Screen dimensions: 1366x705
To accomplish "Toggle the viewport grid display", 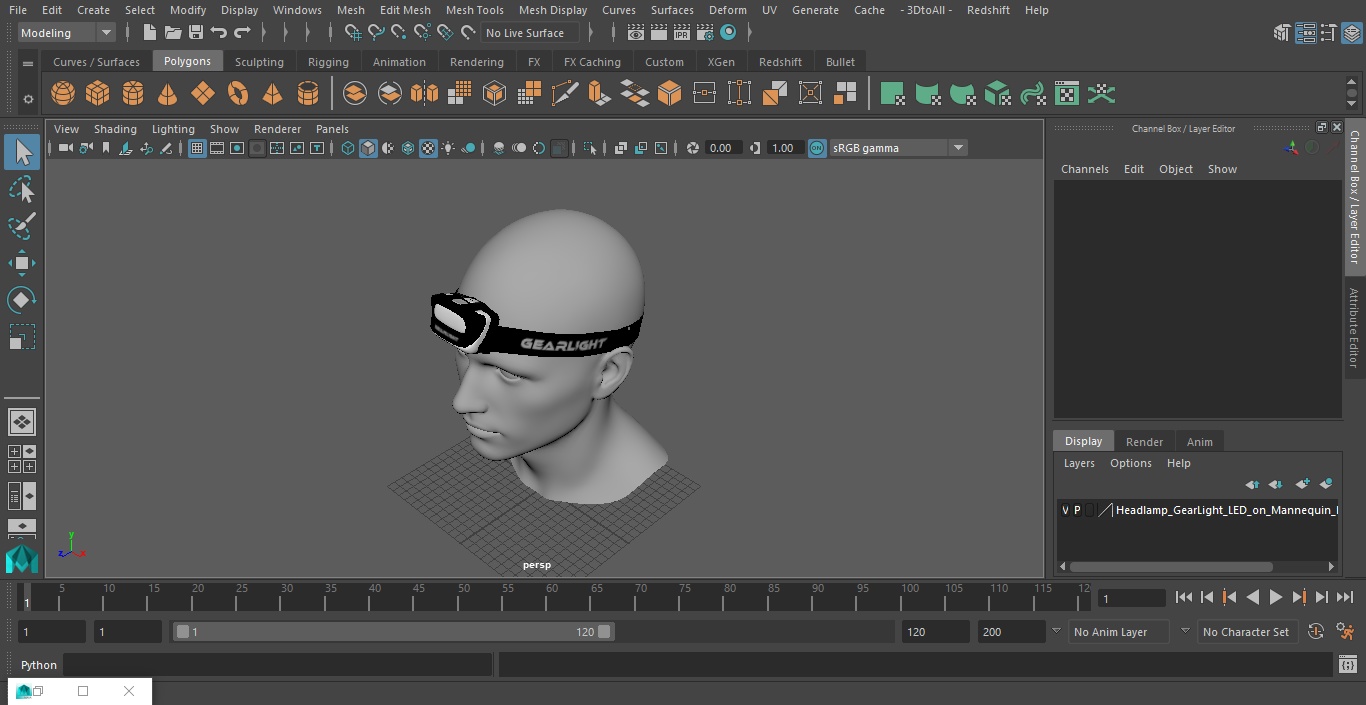I will click(197, 148).
